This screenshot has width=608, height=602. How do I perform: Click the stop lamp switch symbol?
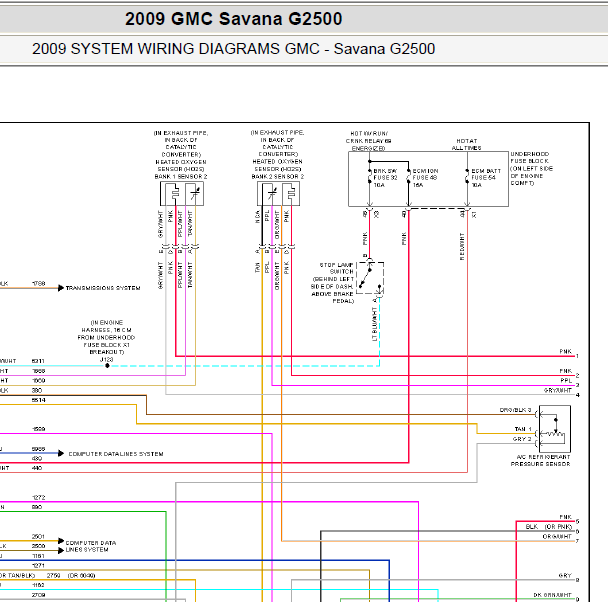pos(370,278)
